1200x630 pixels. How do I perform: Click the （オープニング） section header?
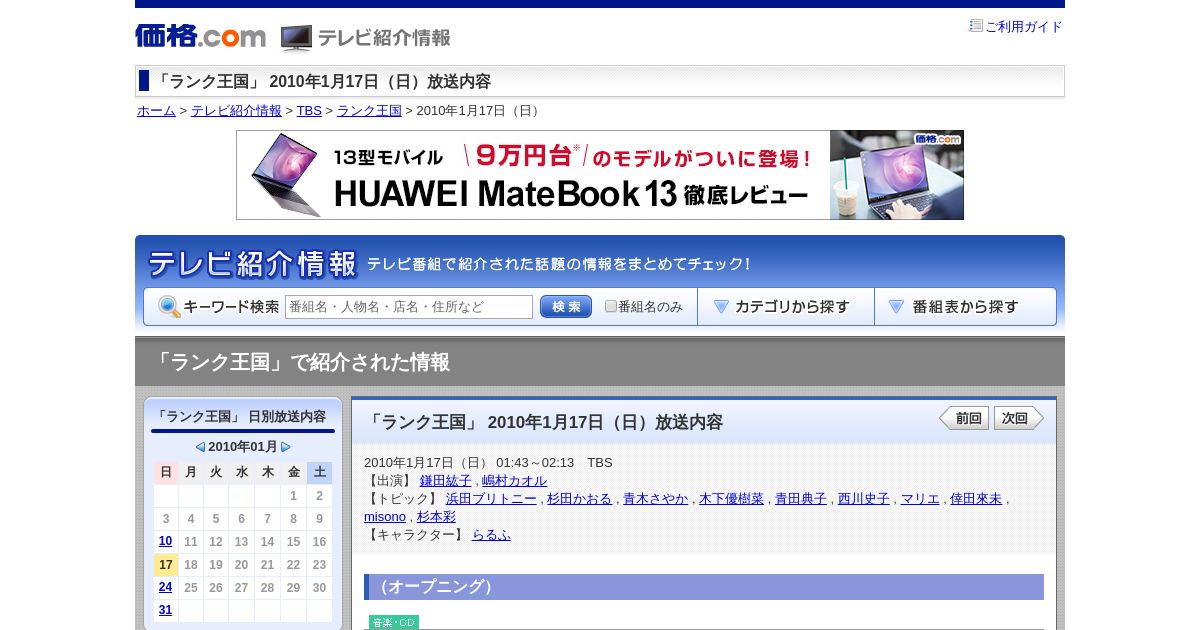[x=704, y=587]
